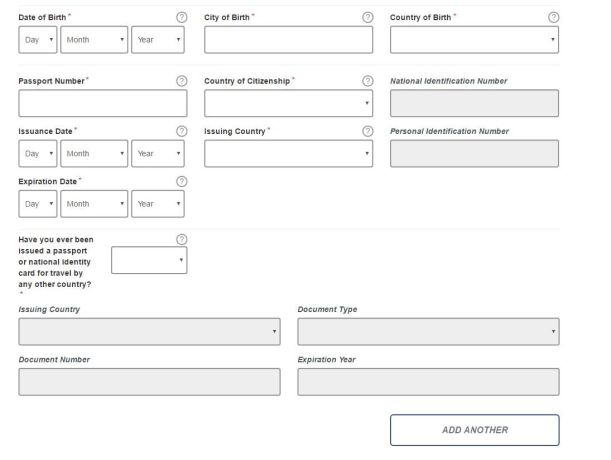Image resolution: width=611 pixels, height=460 pixels.
Task: Show help for Country of Citizenship
Action: pyautogui.click(x=367, y=81)
